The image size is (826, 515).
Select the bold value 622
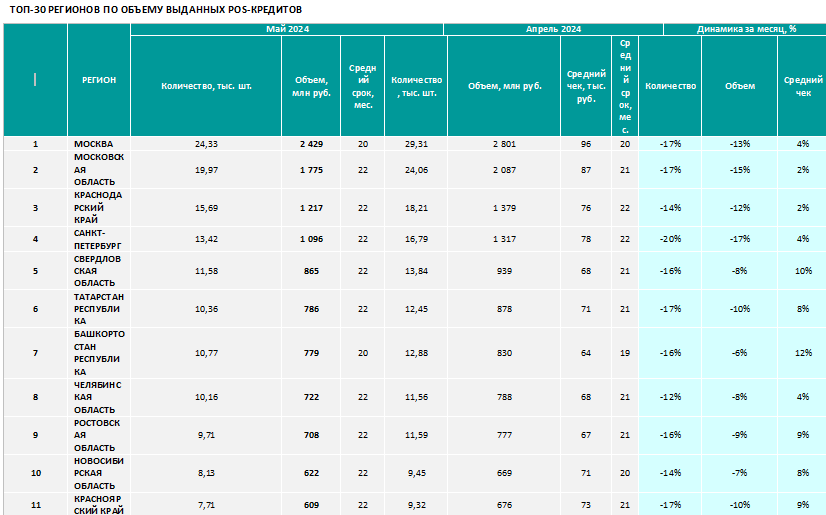311,473
